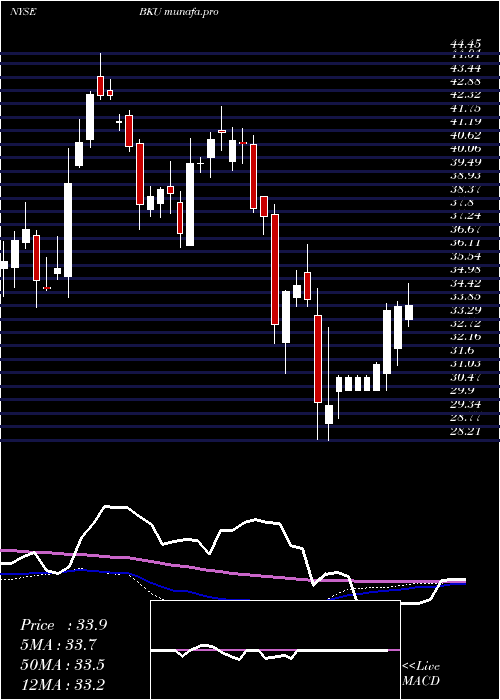Click the last candlestick on the chart
Screen dimensions: 500x700
[x=408, y=312]
